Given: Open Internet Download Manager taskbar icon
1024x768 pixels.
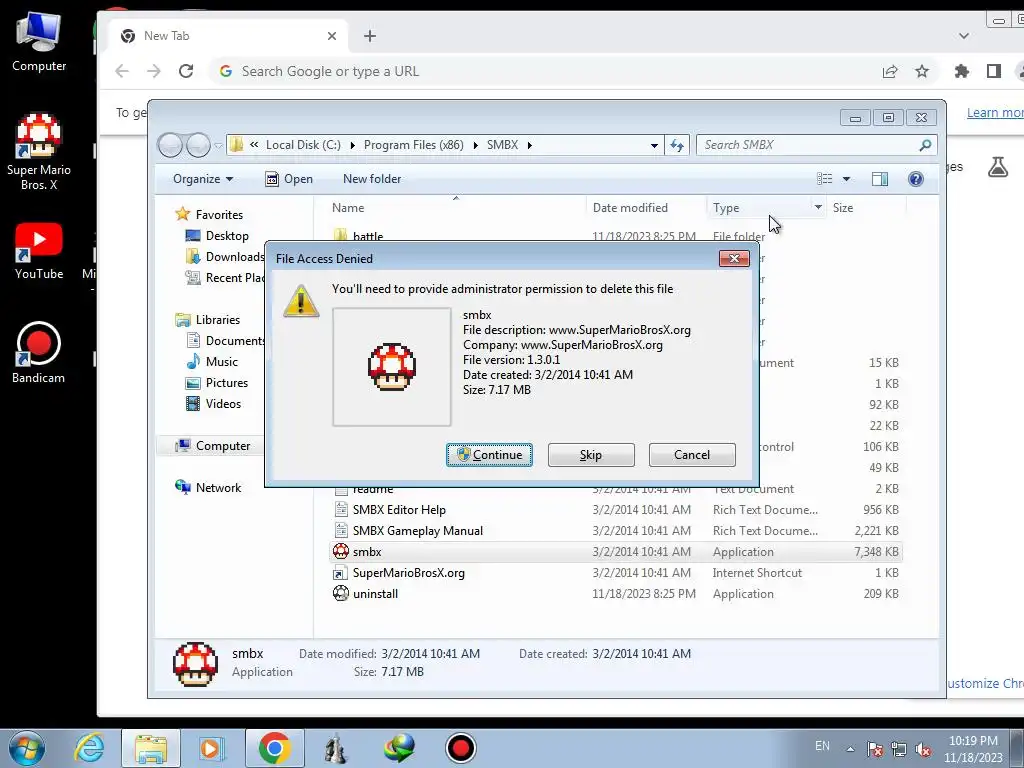Looking at the screenshot, I should tap(399, 748).
